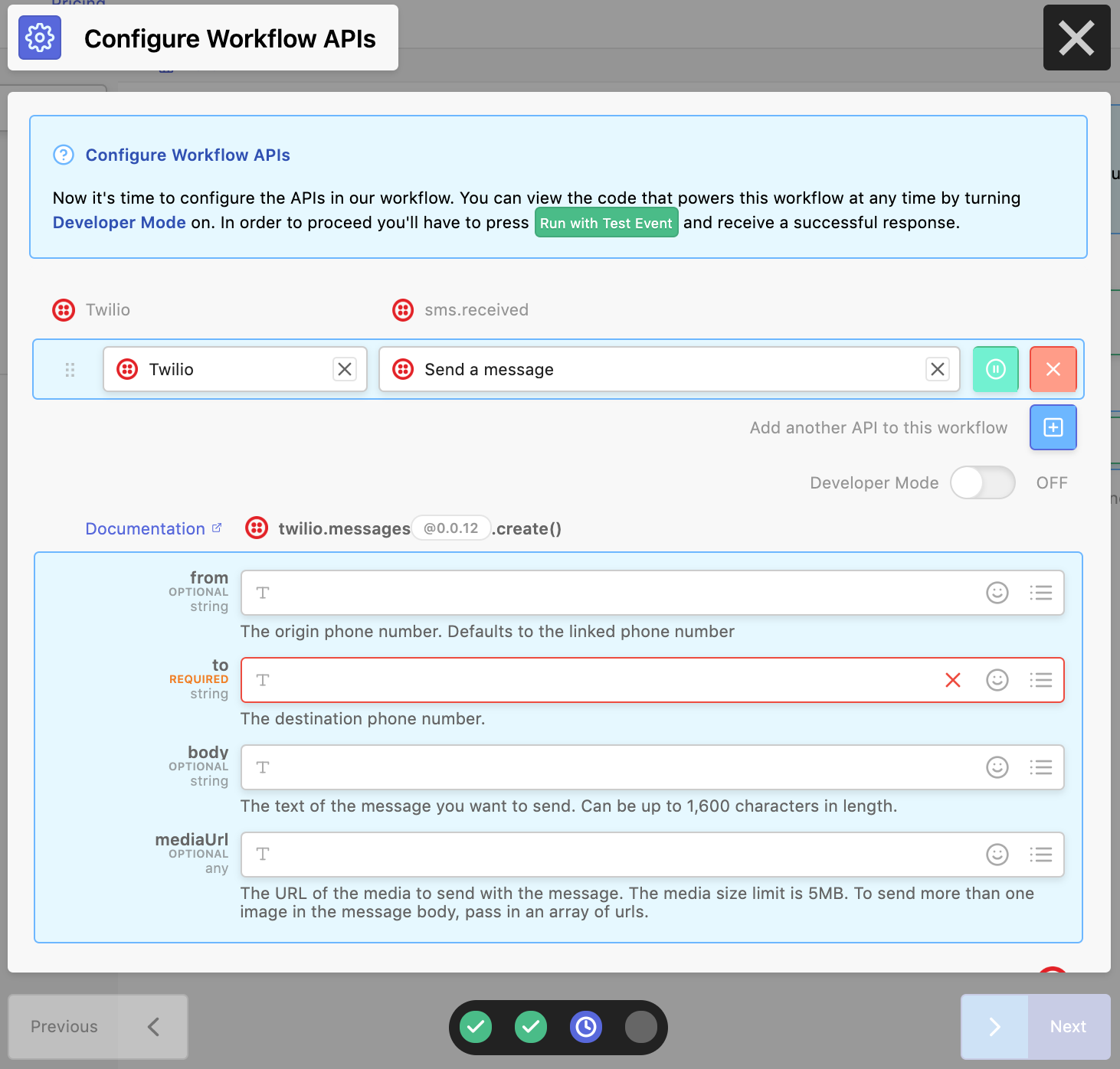Image resolution: width=1120 pixels, height=1069 pixels.
Task: Add another API to this workflow
Action: [x=1053, y=427]
